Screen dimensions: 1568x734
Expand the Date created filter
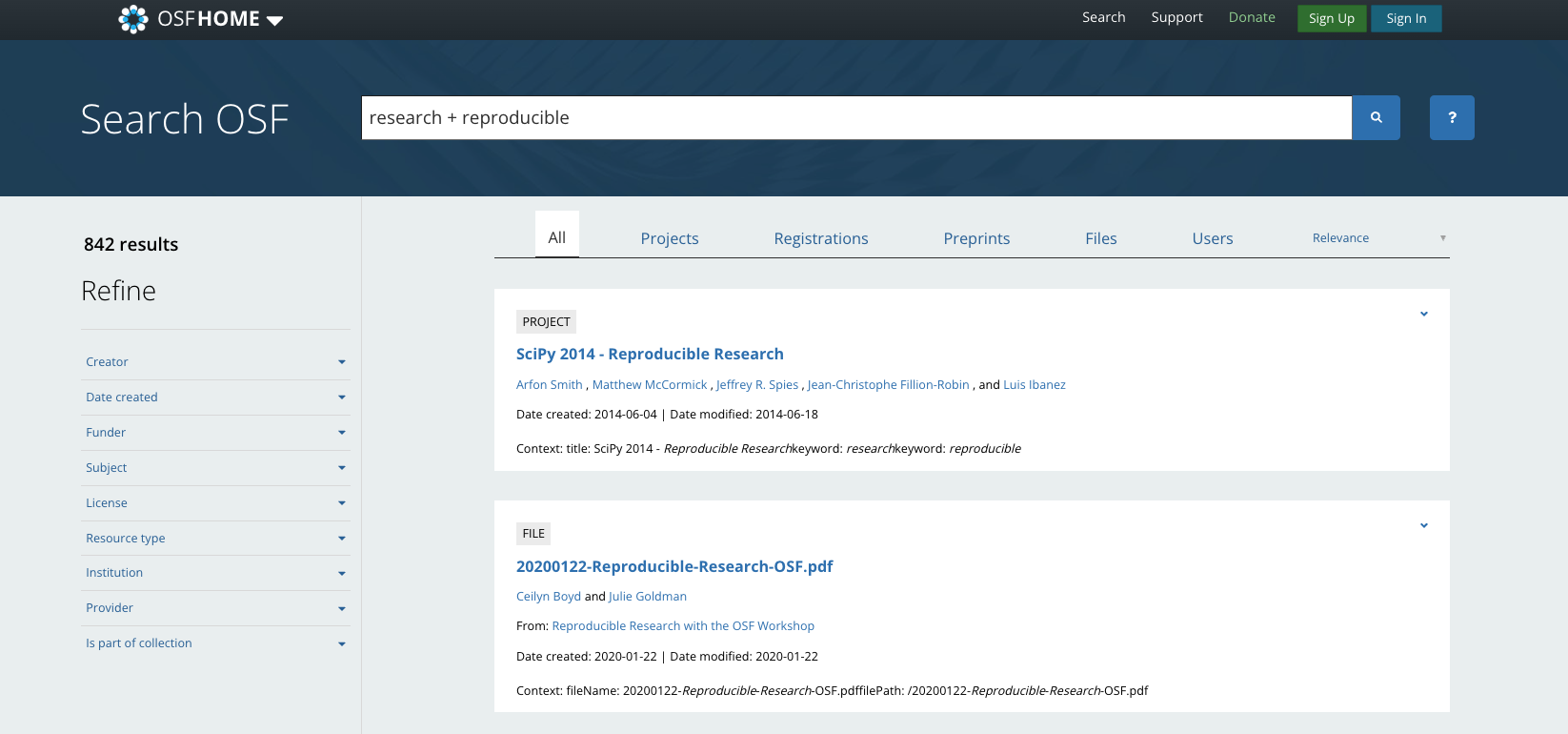tap(216, 398)
